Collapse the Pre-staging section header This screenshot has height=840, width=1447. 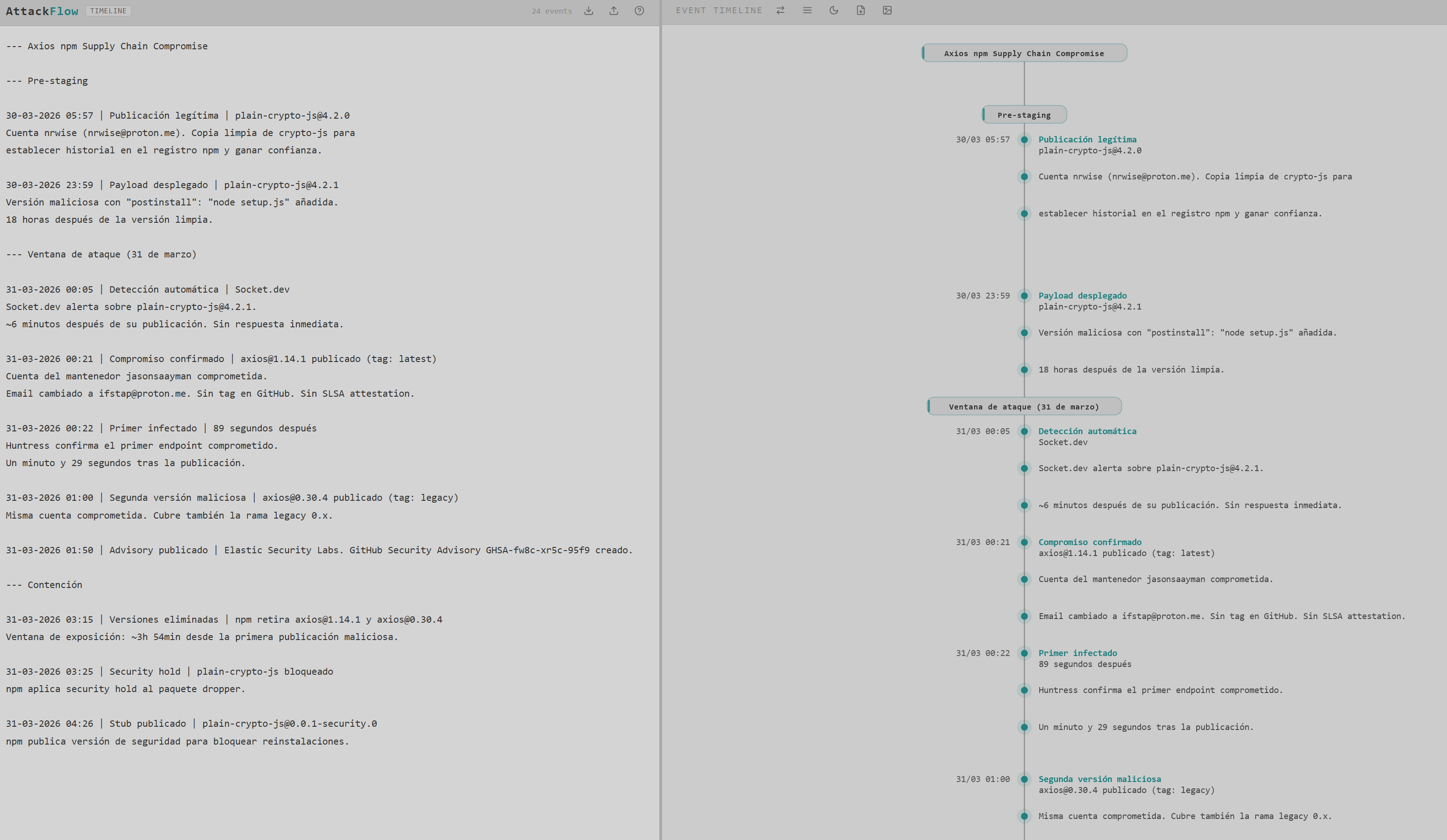point(1024,115)
